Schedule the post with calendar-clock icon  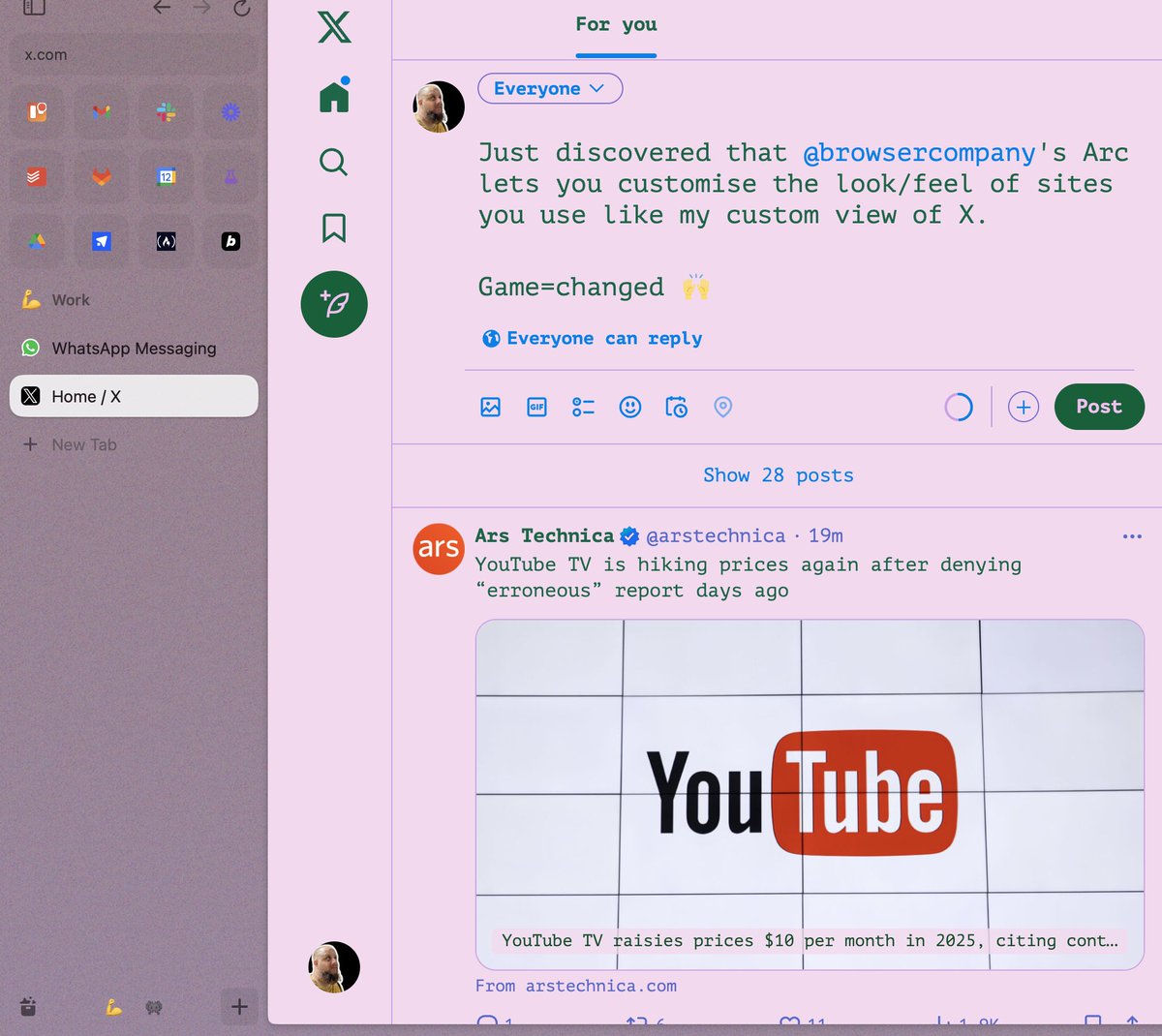pyautogui.click(x=677, y=407)
